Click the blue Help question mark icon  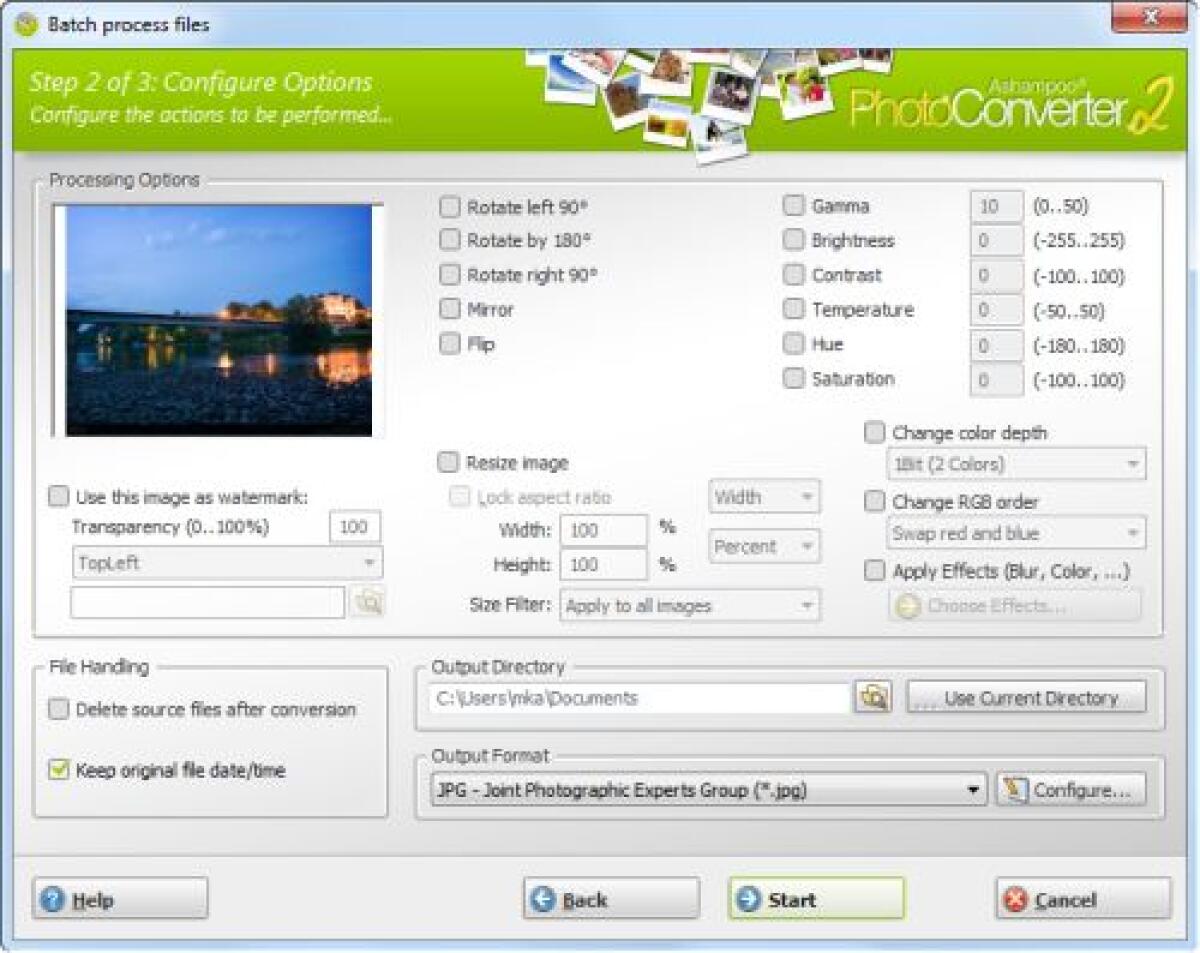[52, 899]
